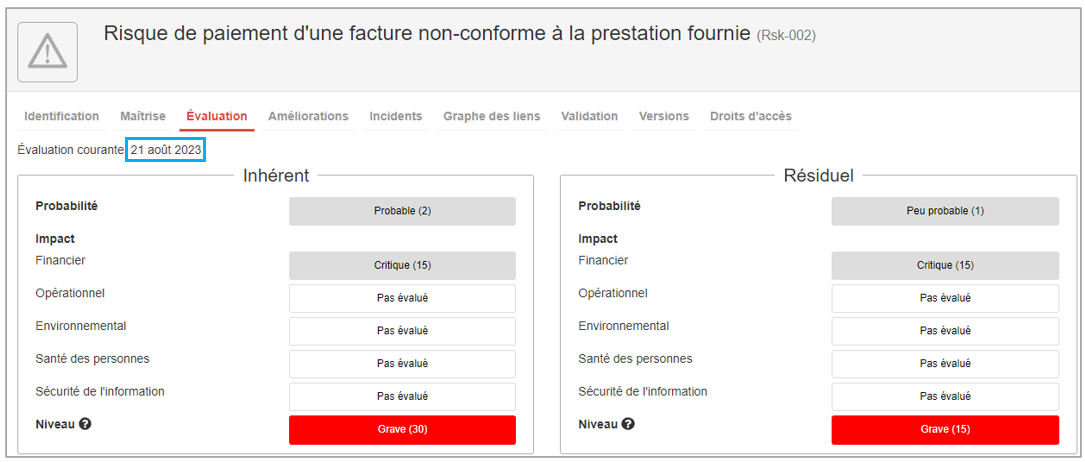The width and height of the screenshot is (1085, 462).
Task: Click inherent Financier Critique (15) field
Action: point(402,265)
